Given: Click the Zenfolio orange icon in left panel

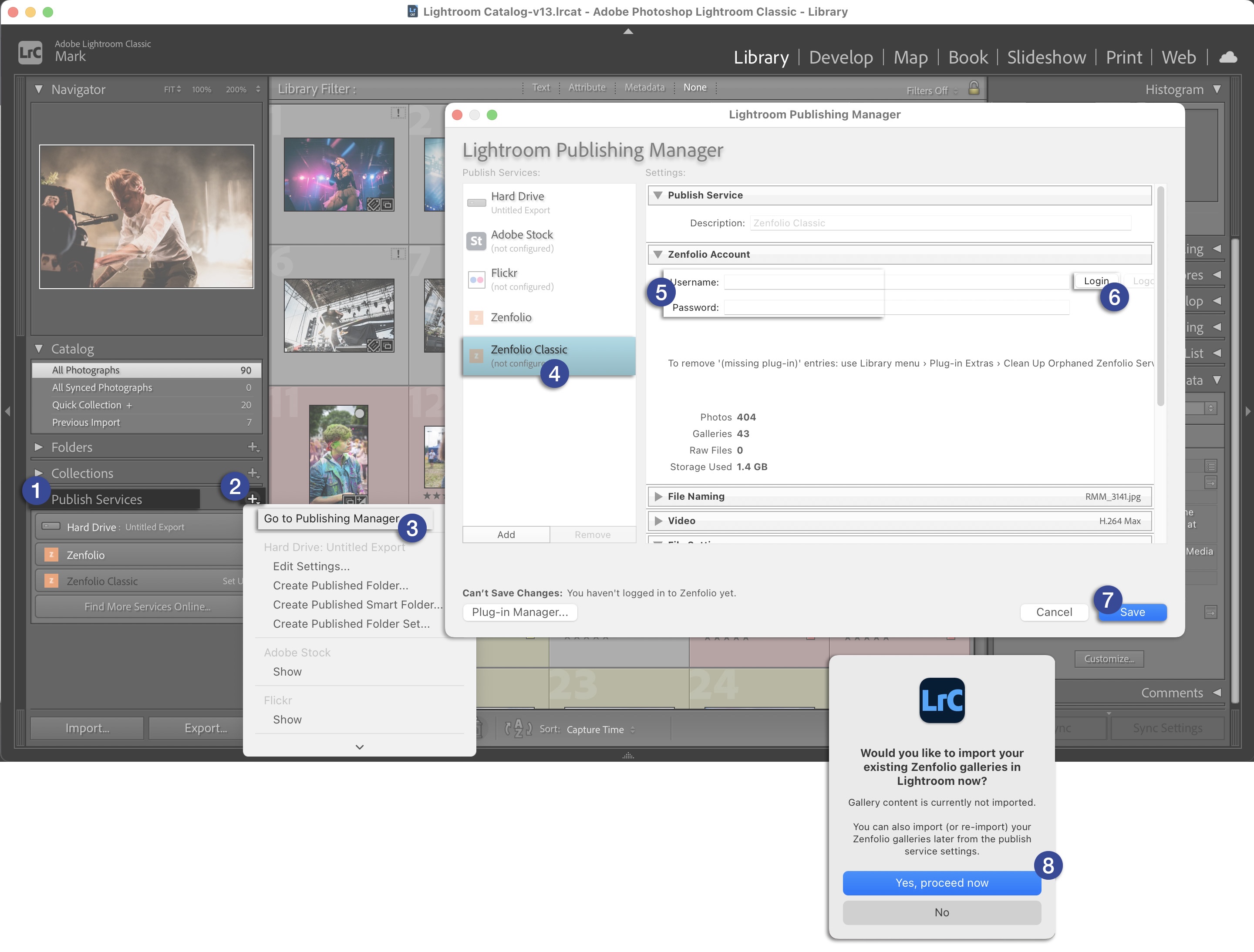Looking at the screenshot, I should tap(51, 555).
